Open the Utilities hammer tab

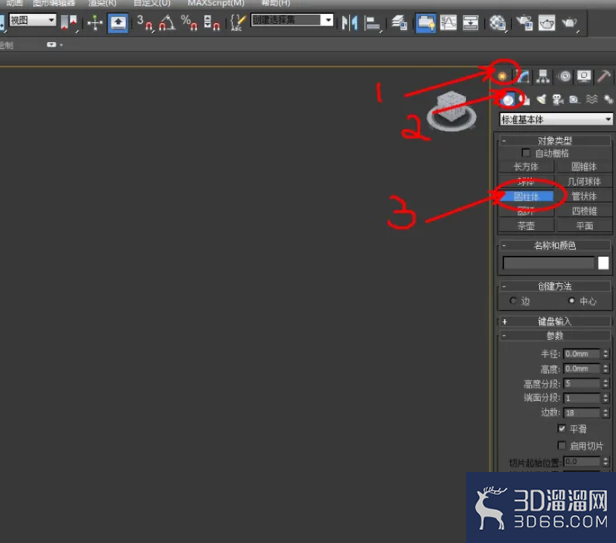tap(604, 76)
